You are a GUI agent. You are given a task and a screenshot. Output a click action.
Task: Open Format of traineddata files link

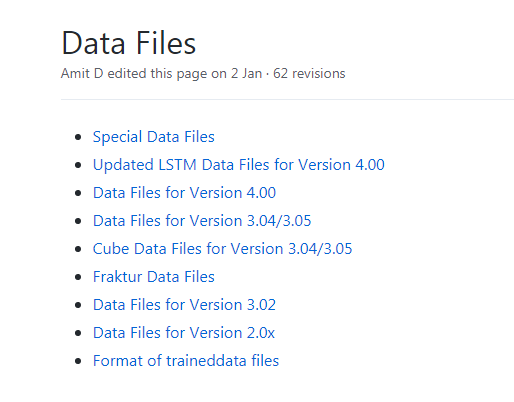pyautogui.click(x=186, y=361)
